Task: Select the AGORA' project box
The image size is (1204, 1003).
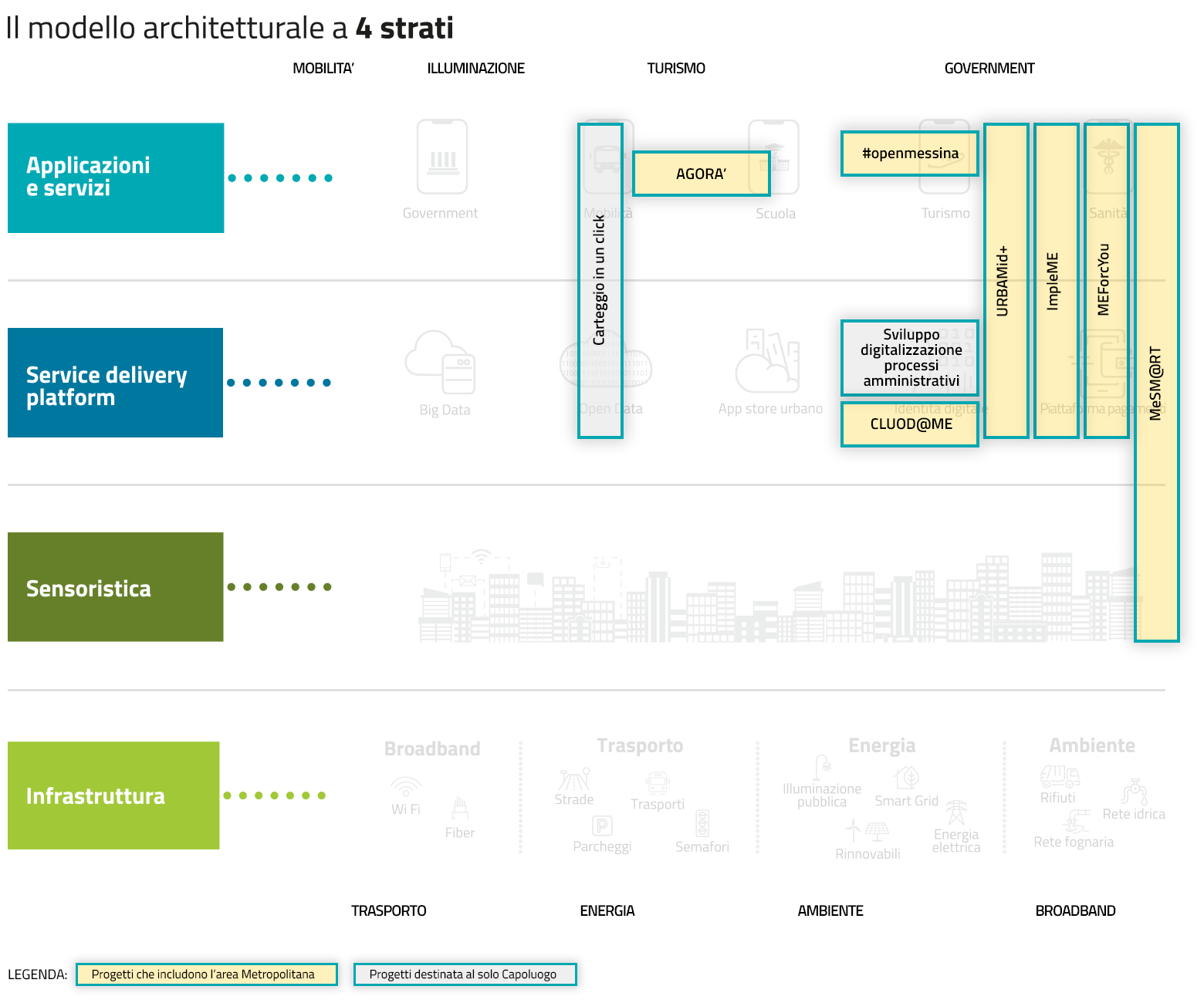Action: click(701, 174)
